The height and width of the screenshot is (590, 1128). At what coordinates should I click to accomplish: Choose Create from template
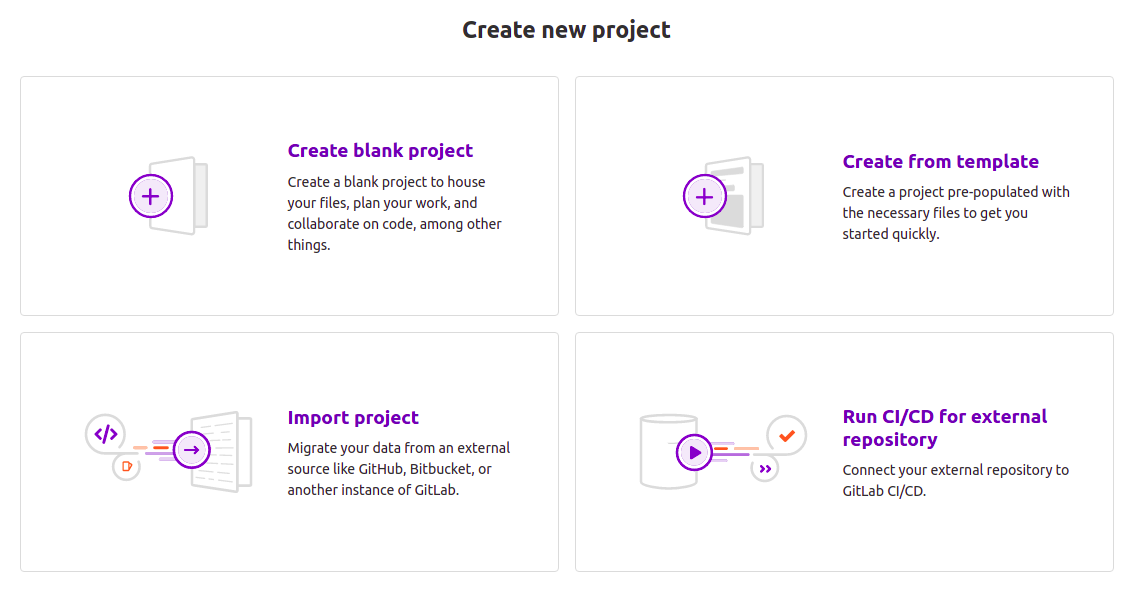pos(940,162)
